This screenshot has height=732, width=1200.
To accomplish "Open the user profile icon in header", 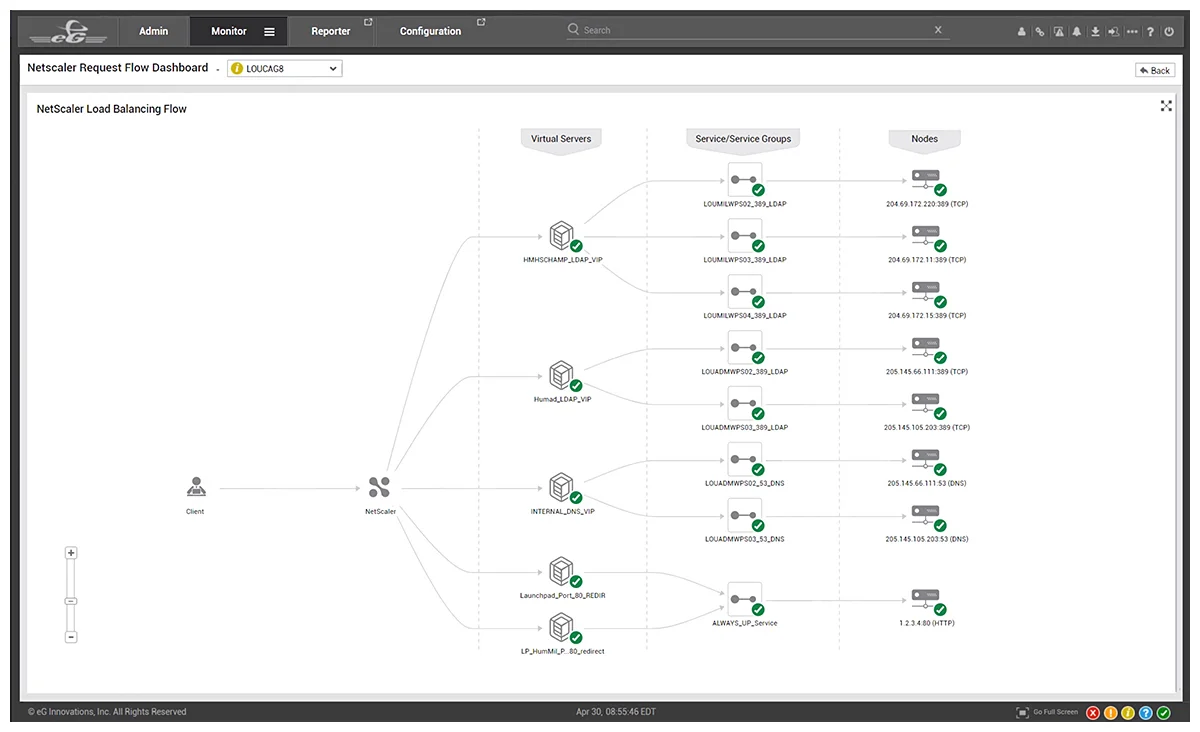I will [x=1021, y=31].
